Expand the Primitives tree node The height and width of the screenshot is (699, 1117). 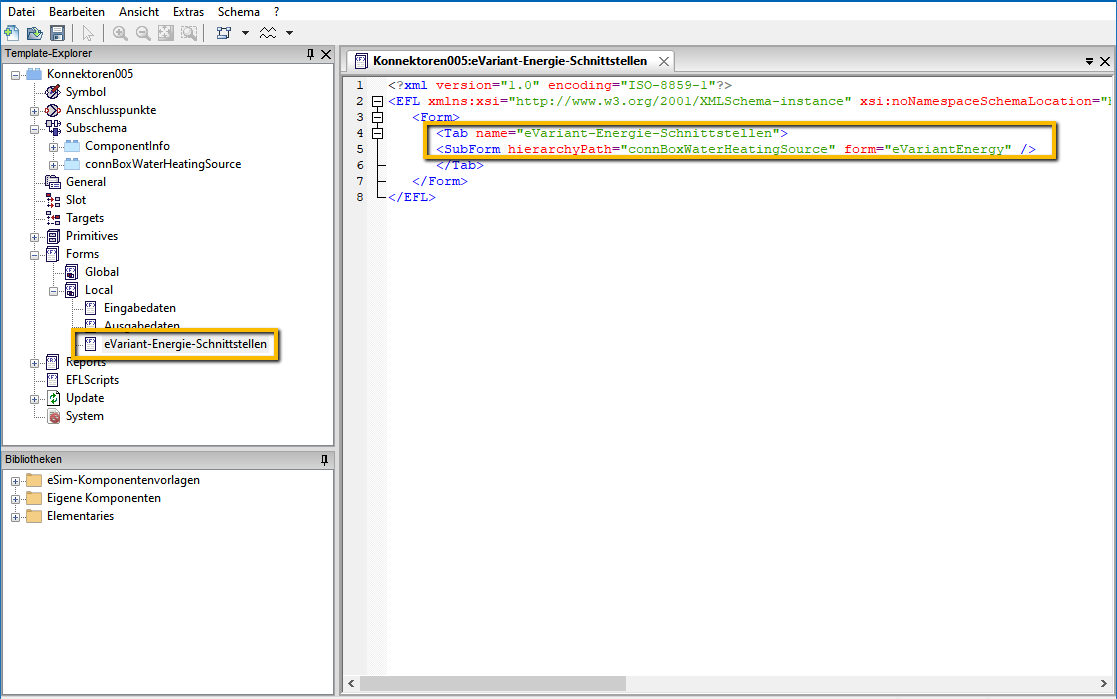click(x=34, y=237)
